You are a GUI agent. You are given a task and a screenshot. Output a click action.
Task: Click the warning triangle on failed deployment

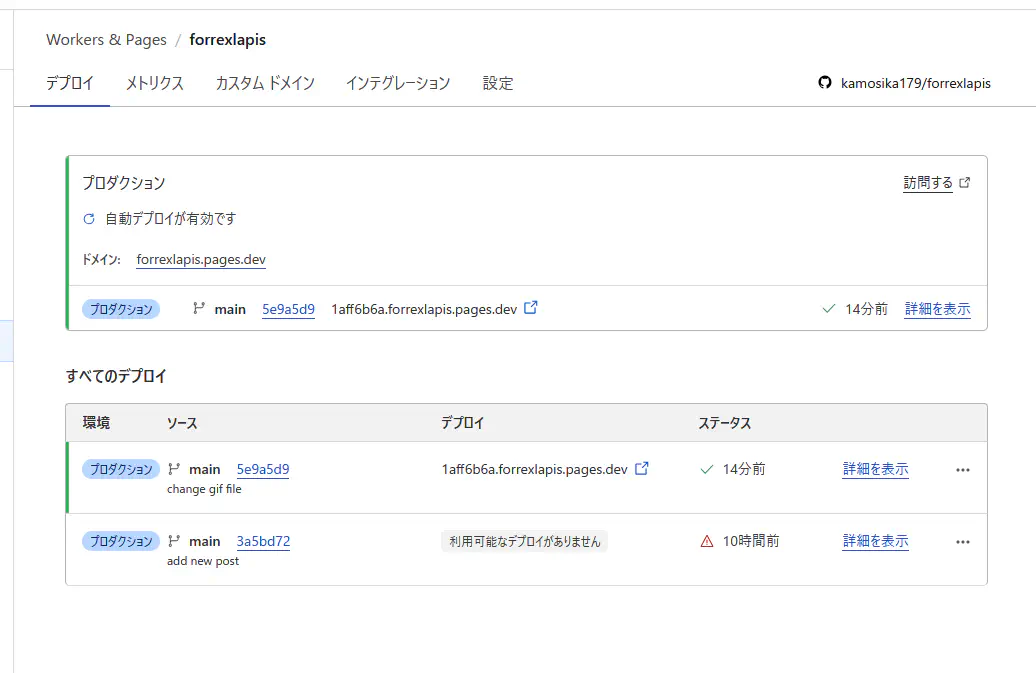pyautogui.click(x=707, y=541)
